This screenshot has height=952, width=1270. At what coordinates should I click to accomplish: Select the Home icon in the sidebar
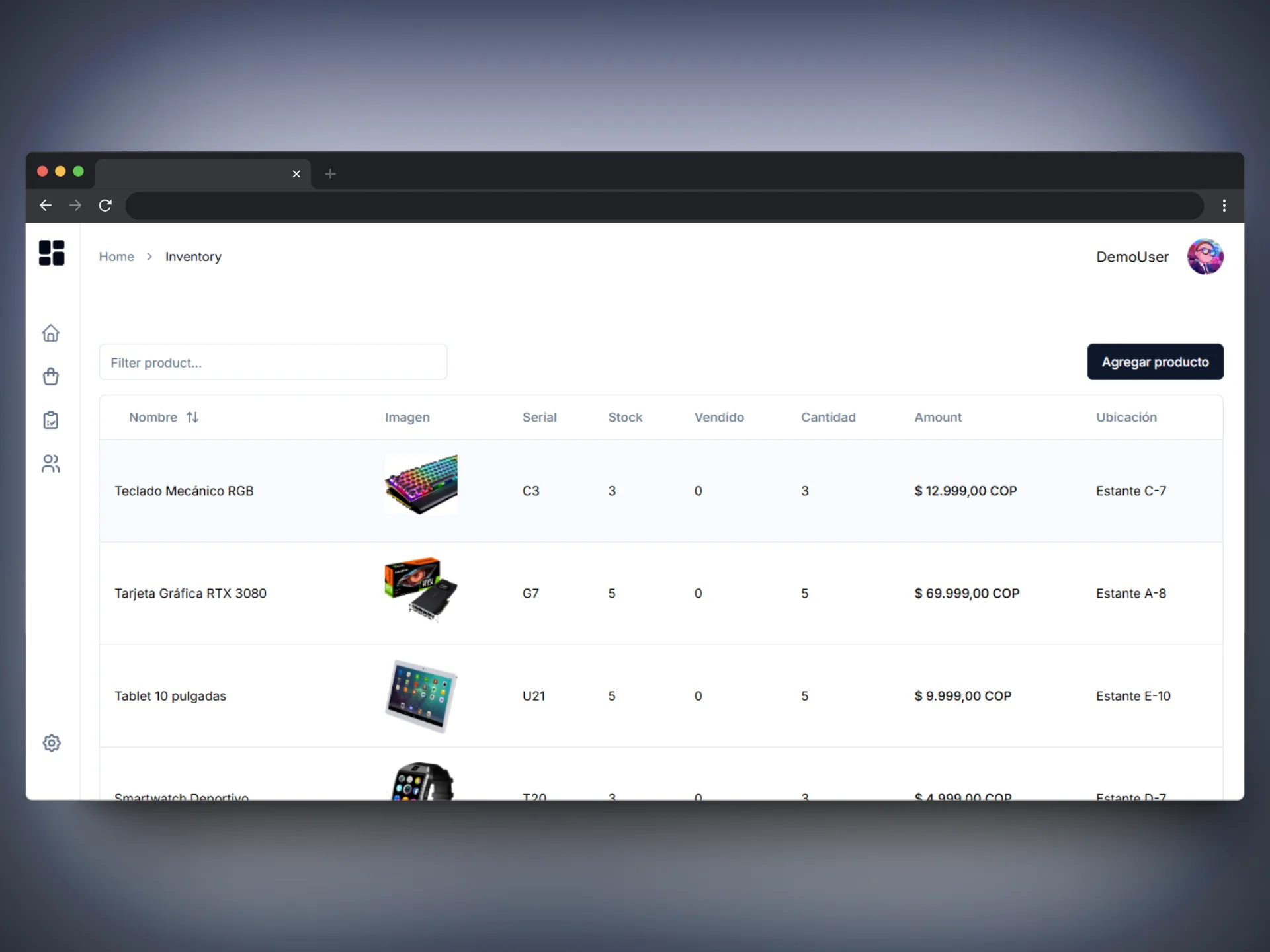pyautogui.click(x=51, y=333)
